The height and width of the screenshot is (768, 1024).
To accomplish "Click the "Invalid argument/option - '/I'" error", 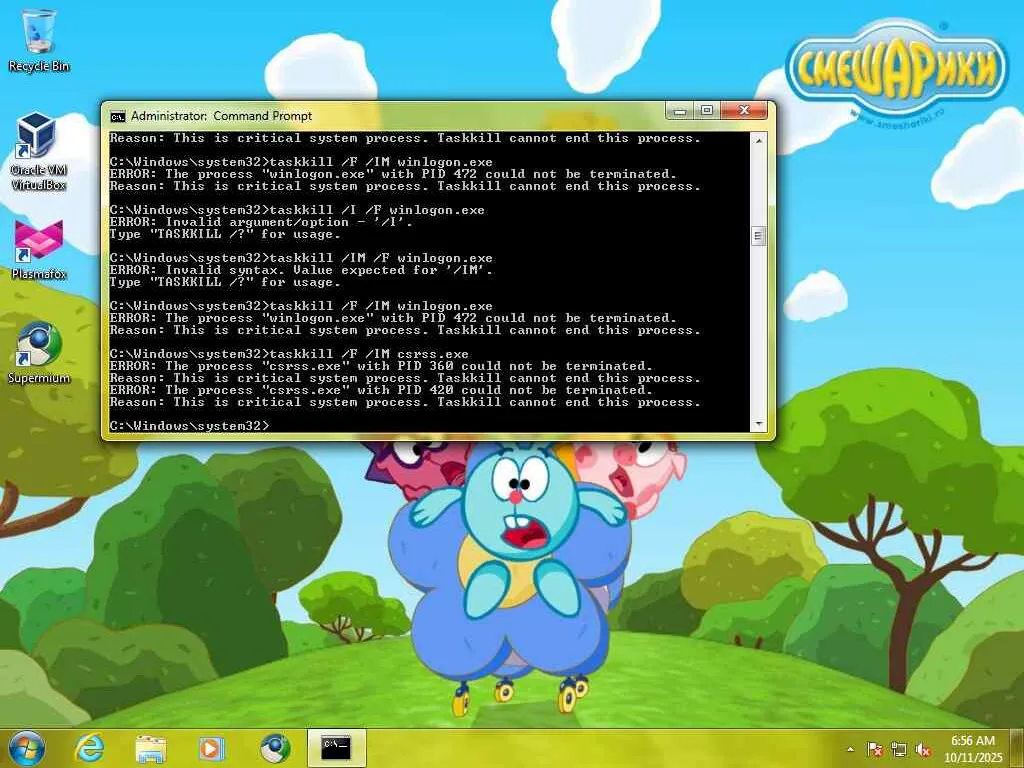I will pyautogui.click(x=261, y=222).
